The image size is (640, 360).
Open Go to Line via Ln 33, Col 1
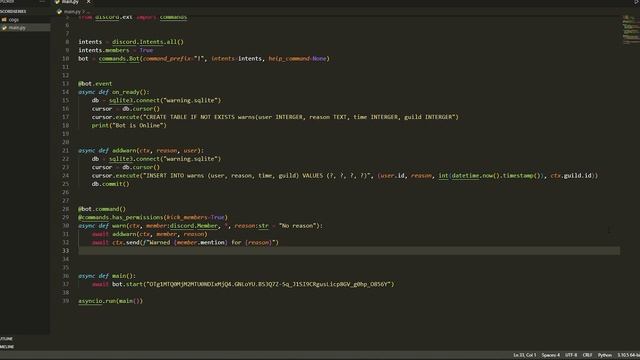524,355
